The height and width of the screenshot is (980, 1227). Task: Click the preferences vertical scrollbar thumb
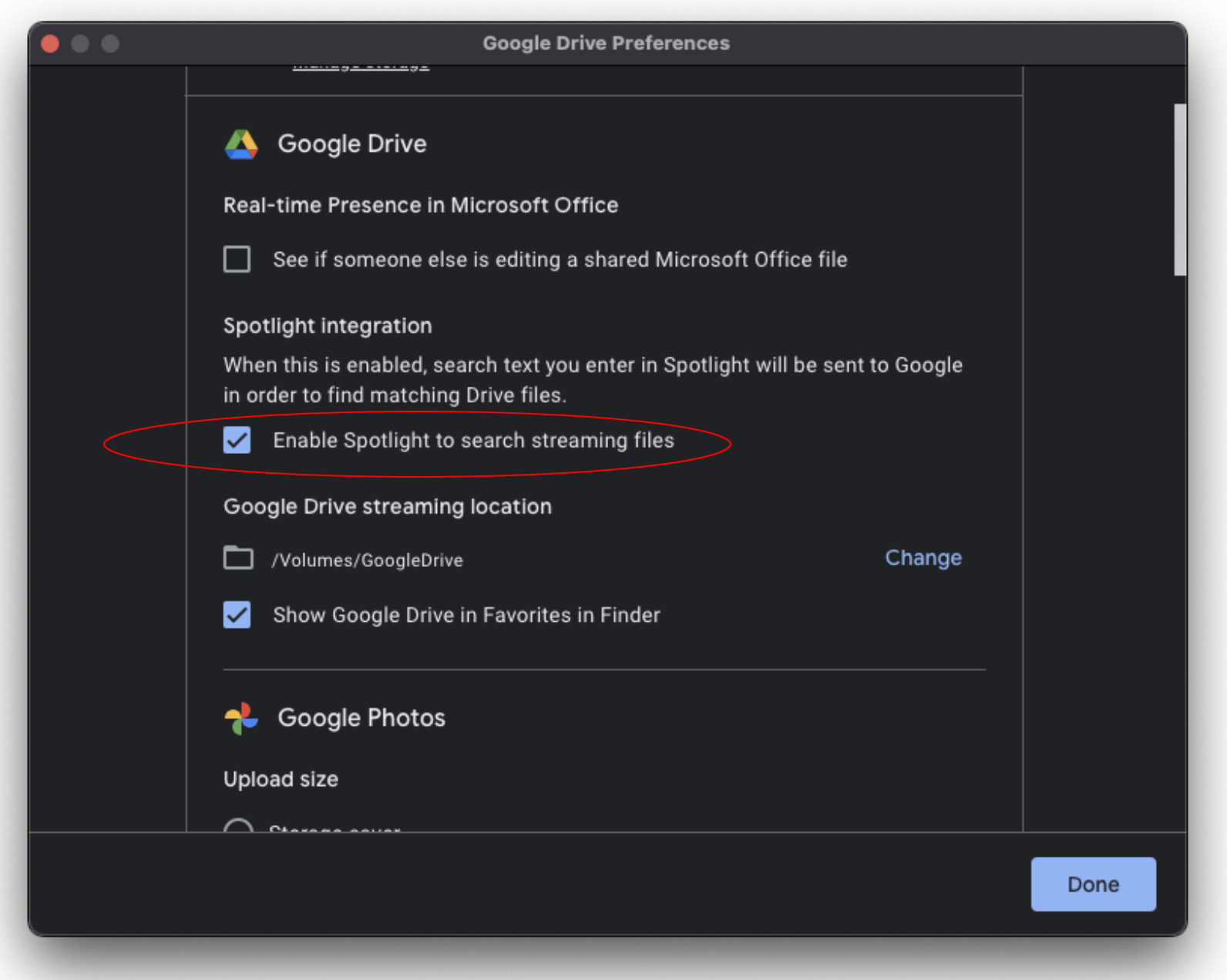[x=1180, y=190]
